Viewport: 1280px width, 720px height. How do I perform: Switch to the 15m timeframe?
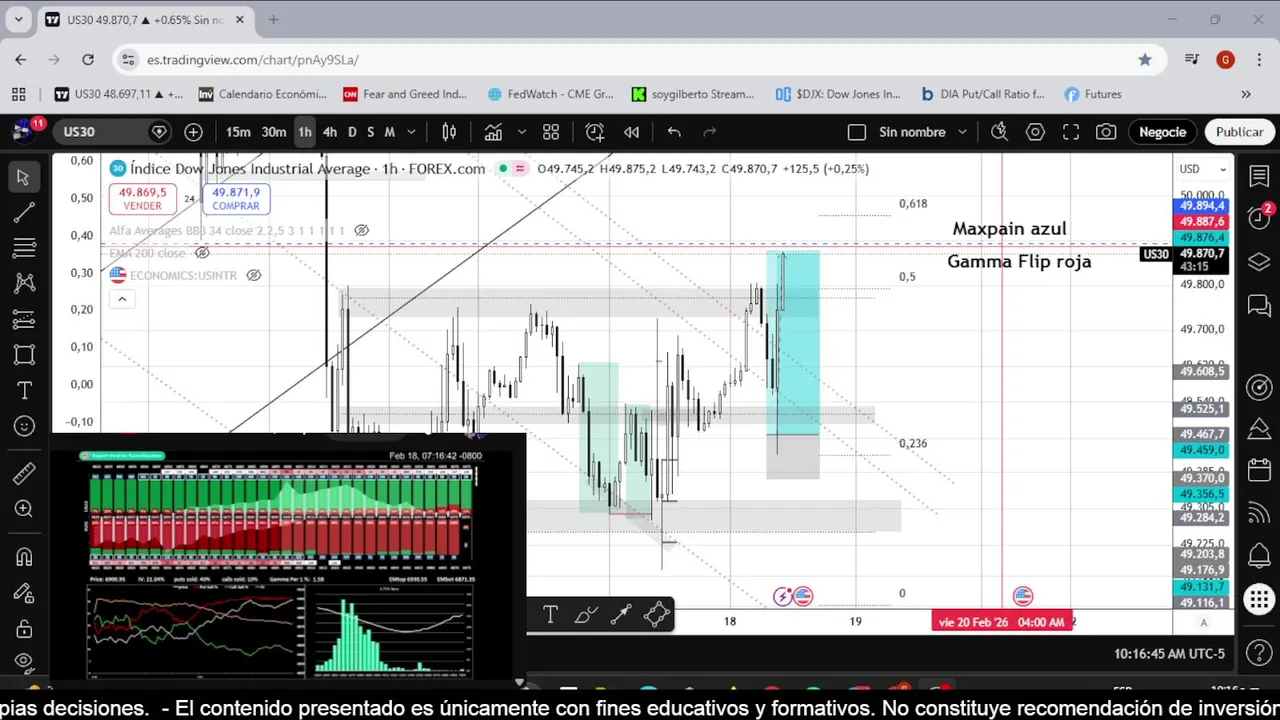click(x=238, y=132)
